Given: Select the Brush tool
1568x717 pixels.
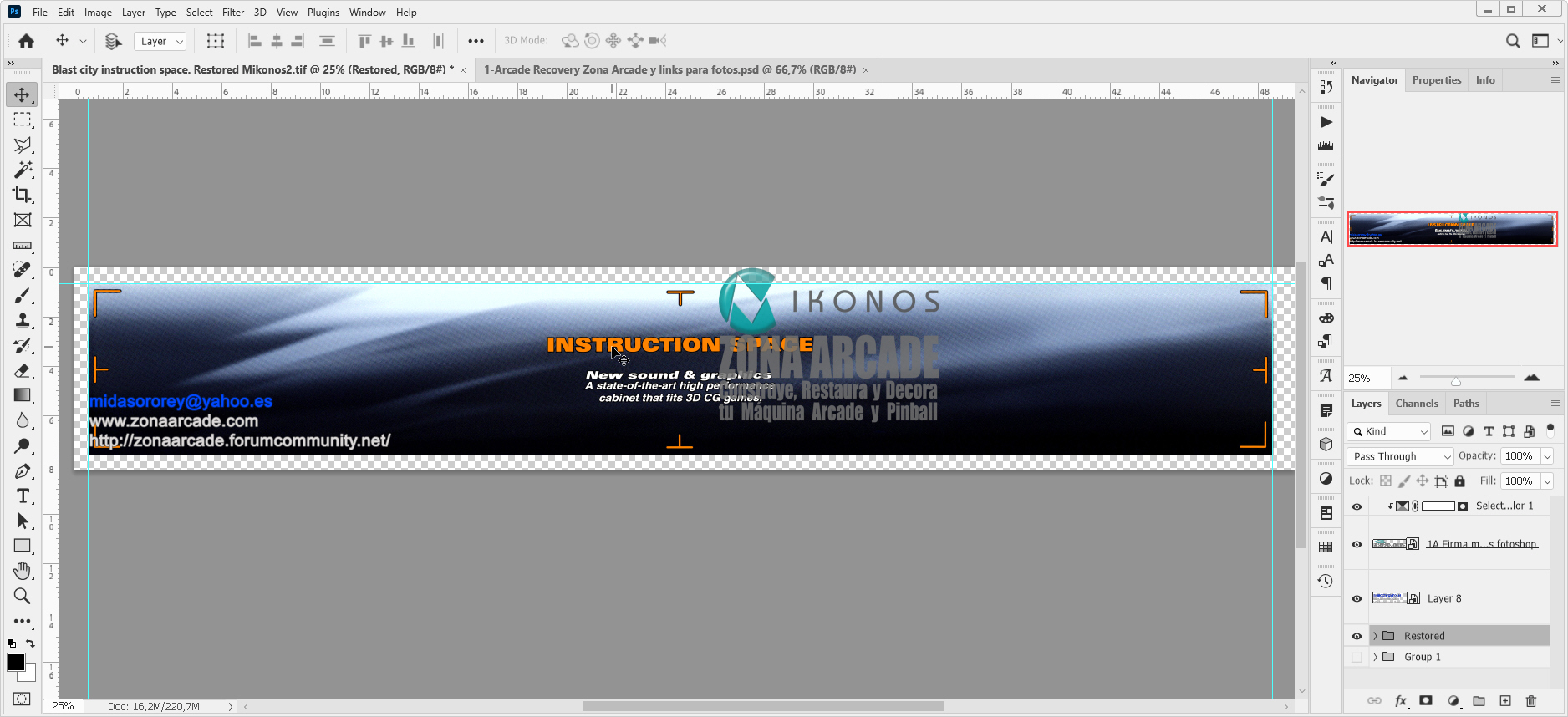Looking at the screenshot, I should [x=22, y=296].
